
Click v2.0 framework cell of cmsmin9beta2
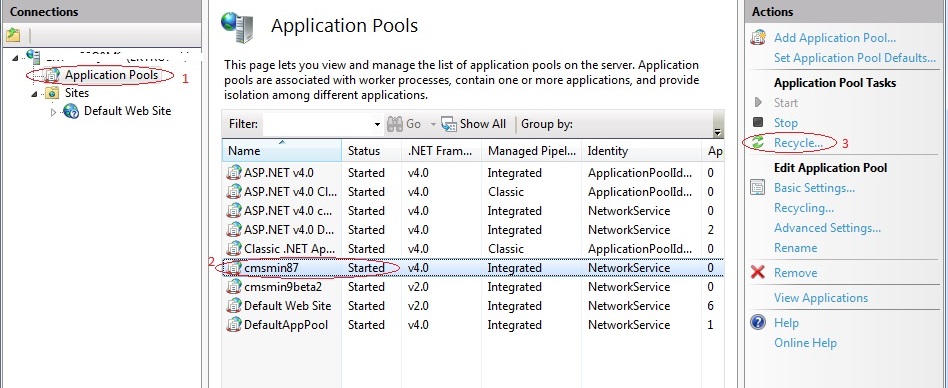(418, 286)
